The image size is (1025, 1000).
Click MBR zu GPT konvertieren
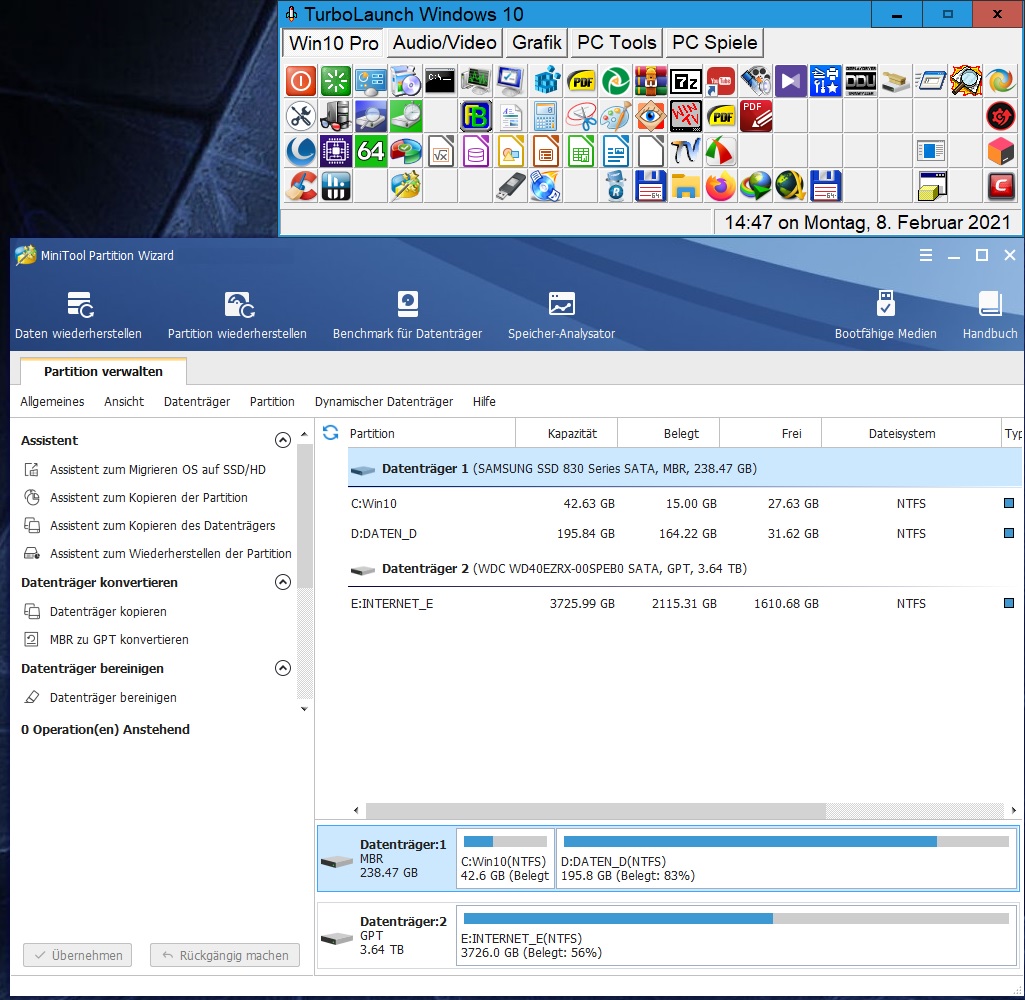[119, 639]
